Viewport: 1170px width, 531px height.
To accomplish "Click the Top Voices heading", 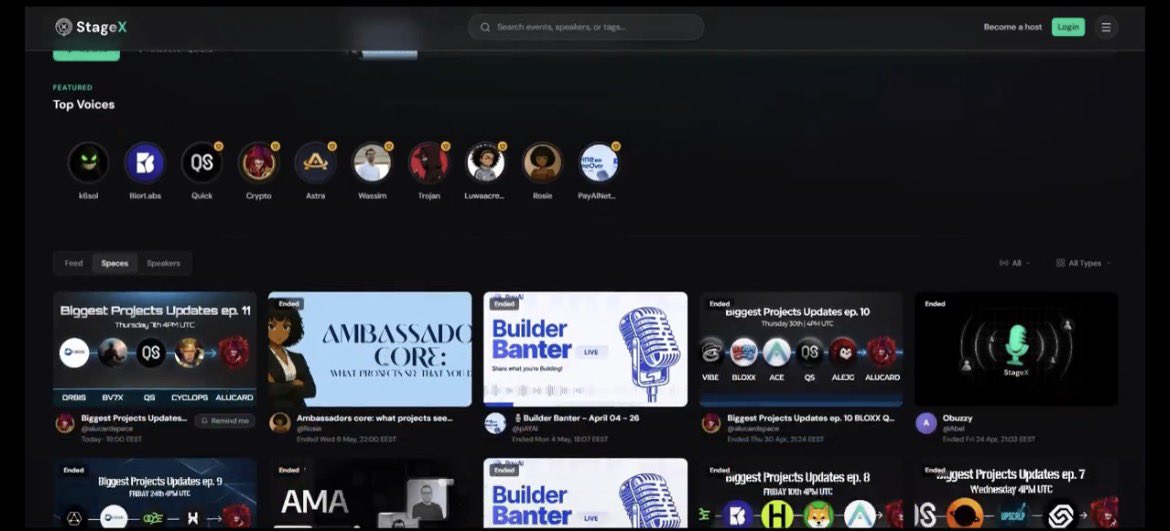I will [84, 104].
